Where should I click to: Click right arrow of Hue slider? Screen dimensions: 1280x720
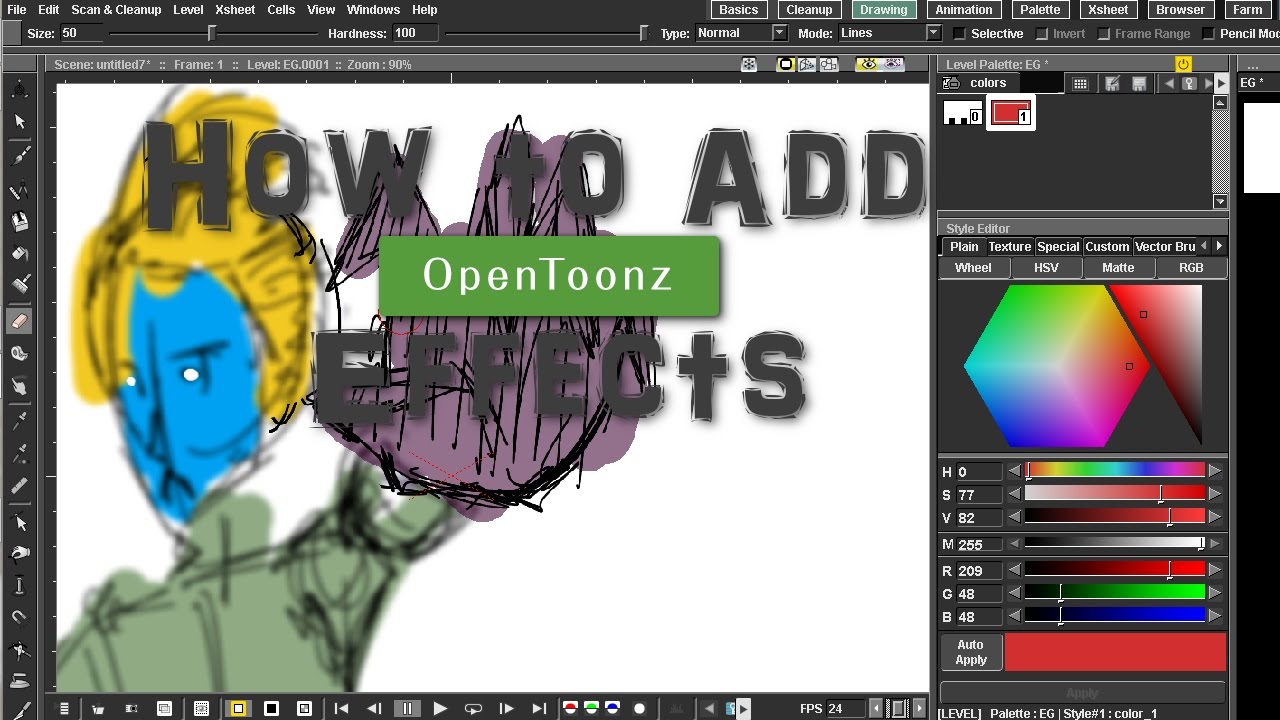click(x=1215, y=471)
